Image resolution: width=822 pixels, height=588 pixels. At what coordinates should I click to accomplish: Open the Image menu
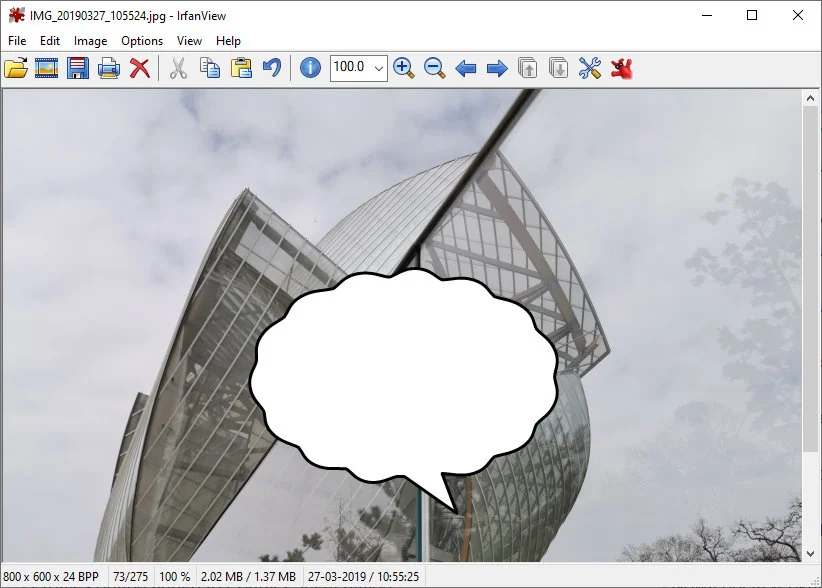point(90,41)
